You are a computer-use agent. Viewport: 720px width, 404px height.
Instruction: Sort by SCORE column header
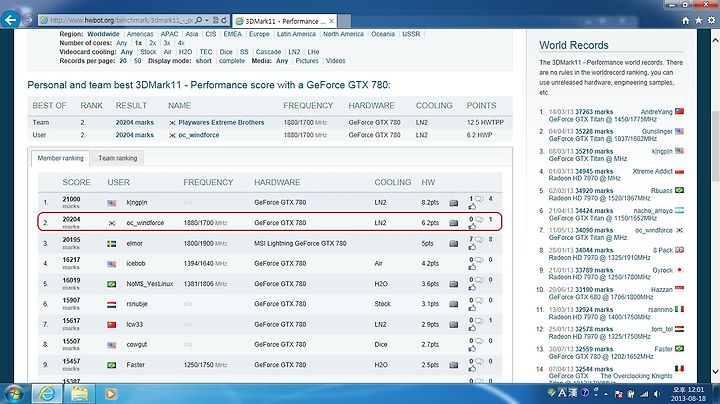[76, 182]
